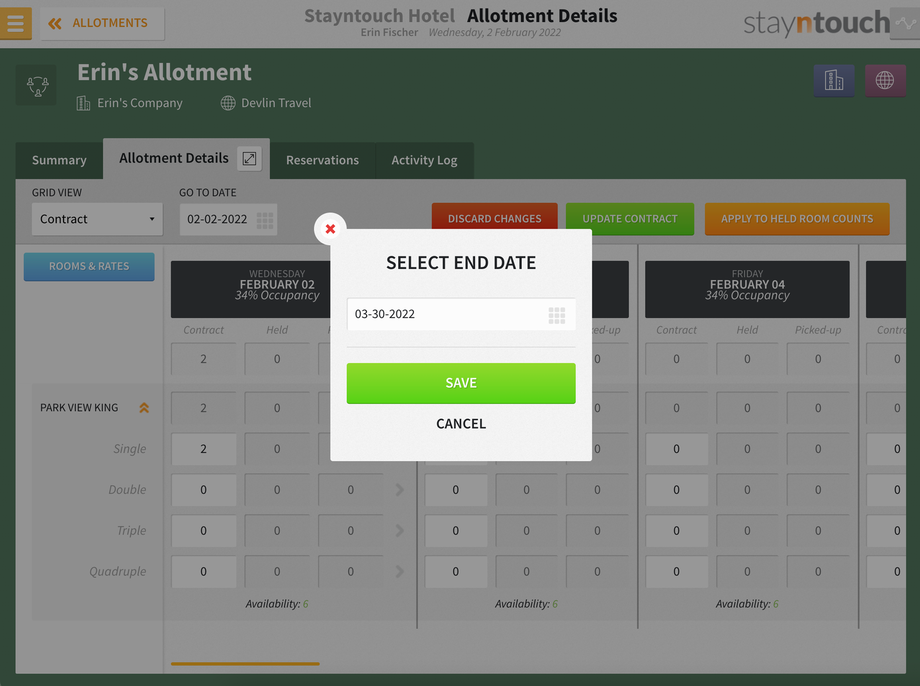Click the allotment group icon
The image size is (920, 686).
coord(38,86)
